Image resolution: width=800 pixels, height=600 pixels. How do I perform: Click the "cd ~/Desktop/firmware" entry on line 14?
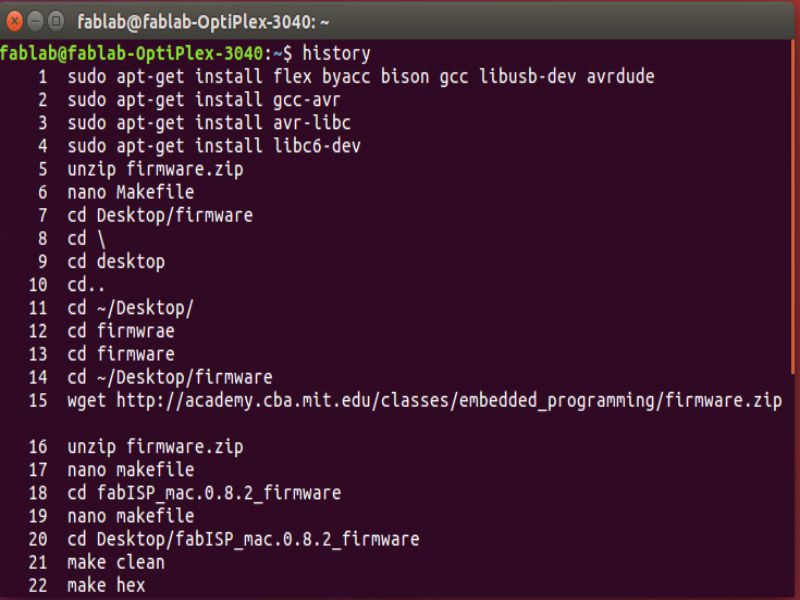click(170, 377)
